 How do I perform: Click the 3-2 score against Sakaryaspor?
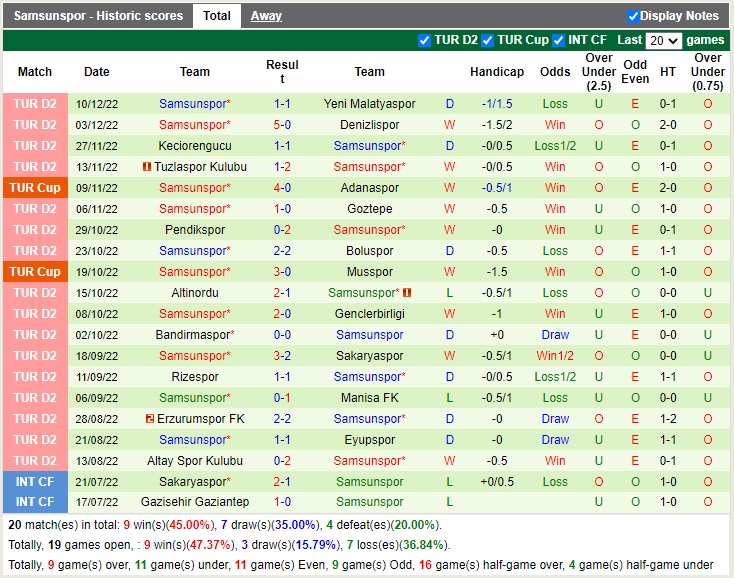click(282, 356)
